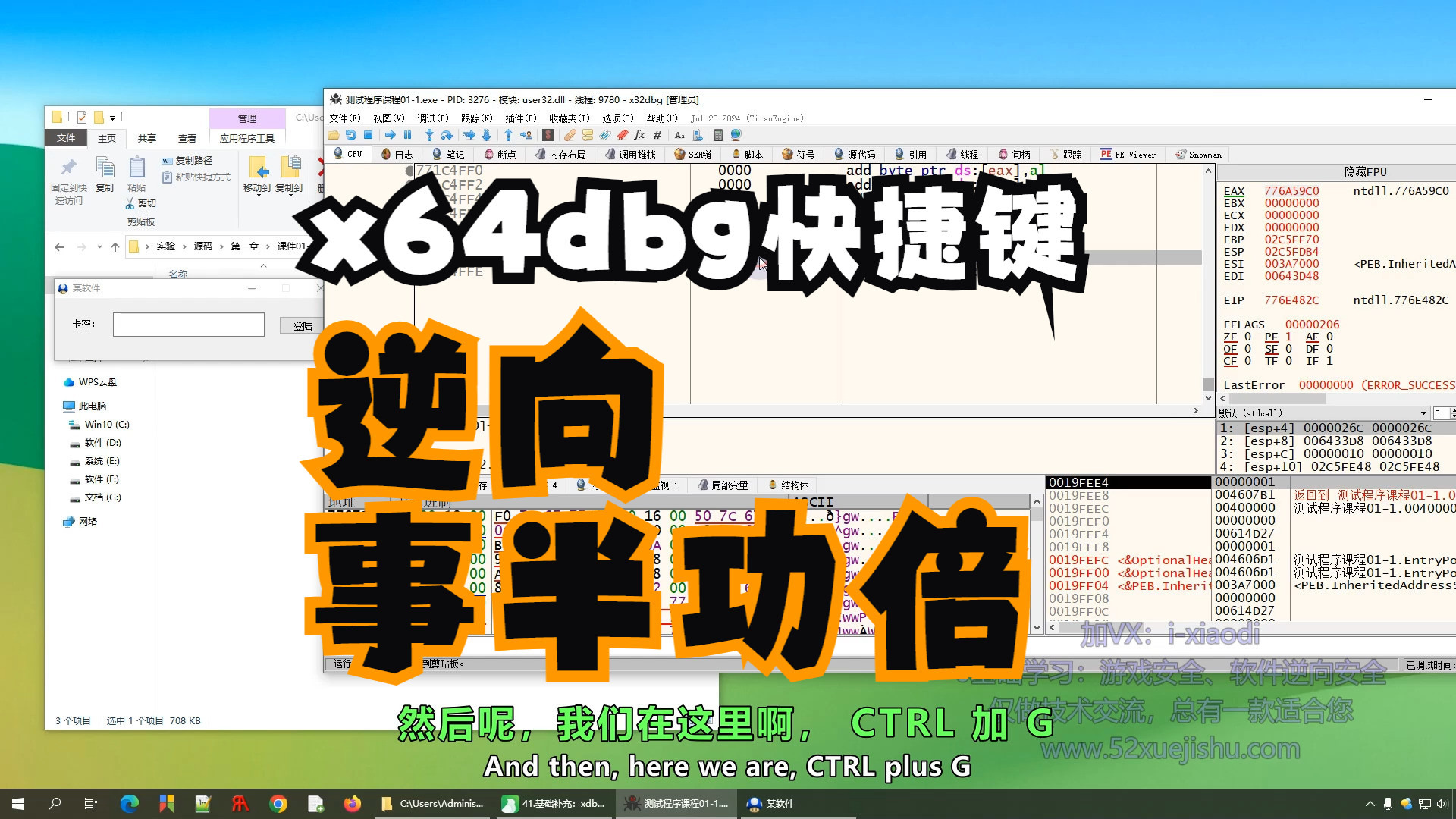Open the 插件(P) menu
1456x819 pixels.
pyautogui.click(x=520, y=118)
